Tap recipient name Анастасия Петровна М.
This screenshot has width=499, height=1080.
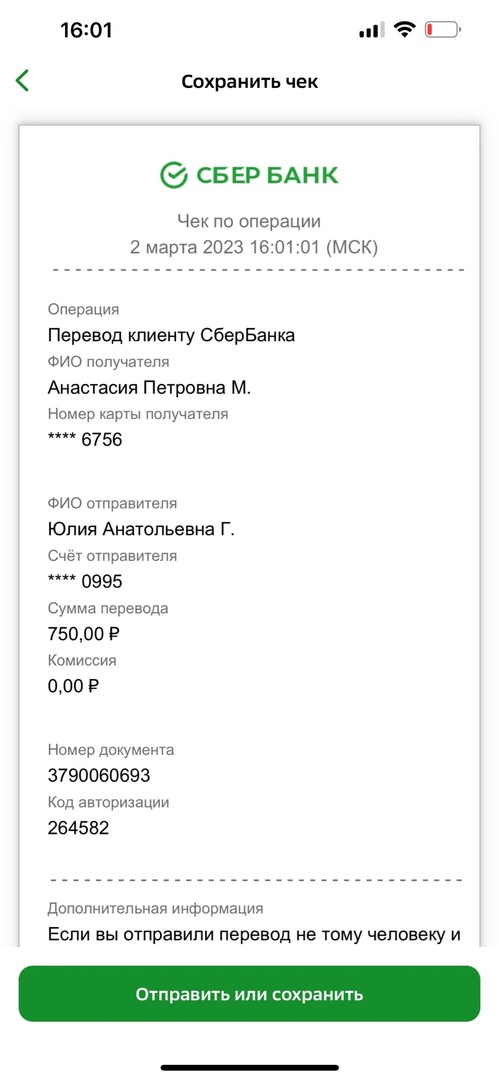coord(150,388)
